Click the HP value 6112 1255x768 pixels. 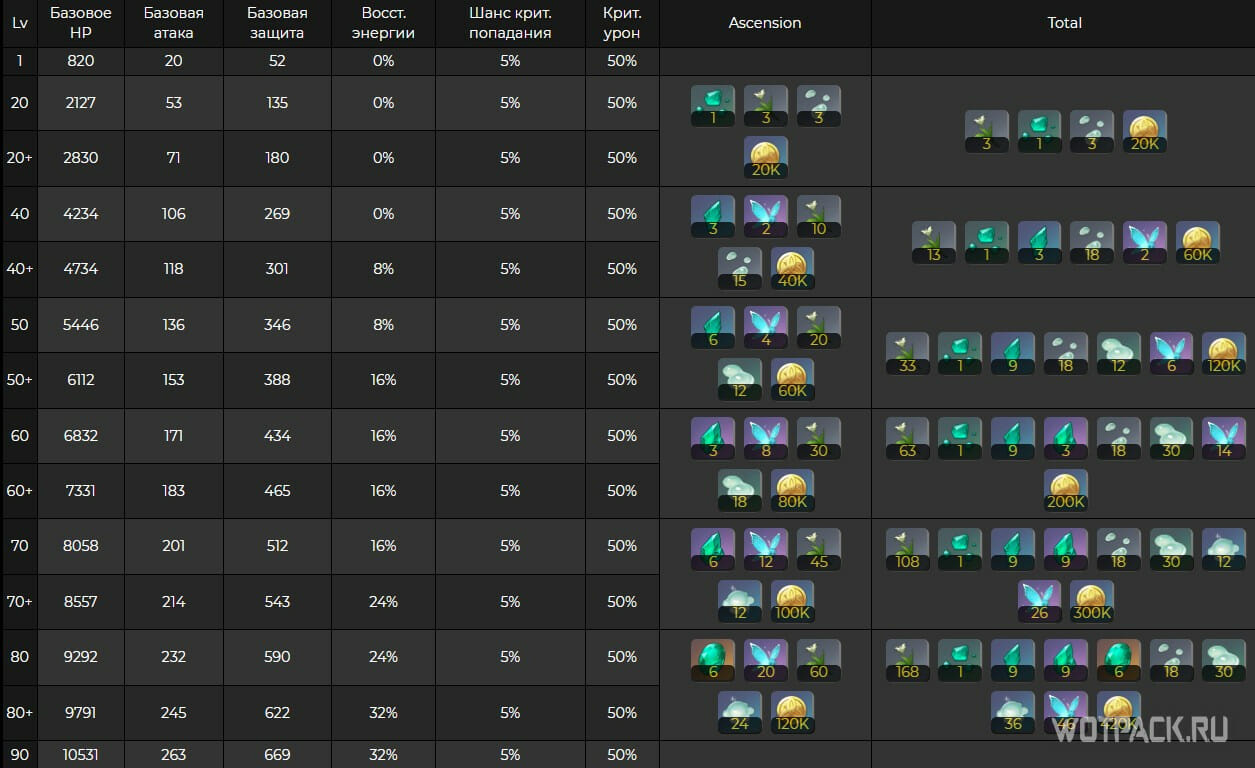pyautogui.click(x=81, y=380)
